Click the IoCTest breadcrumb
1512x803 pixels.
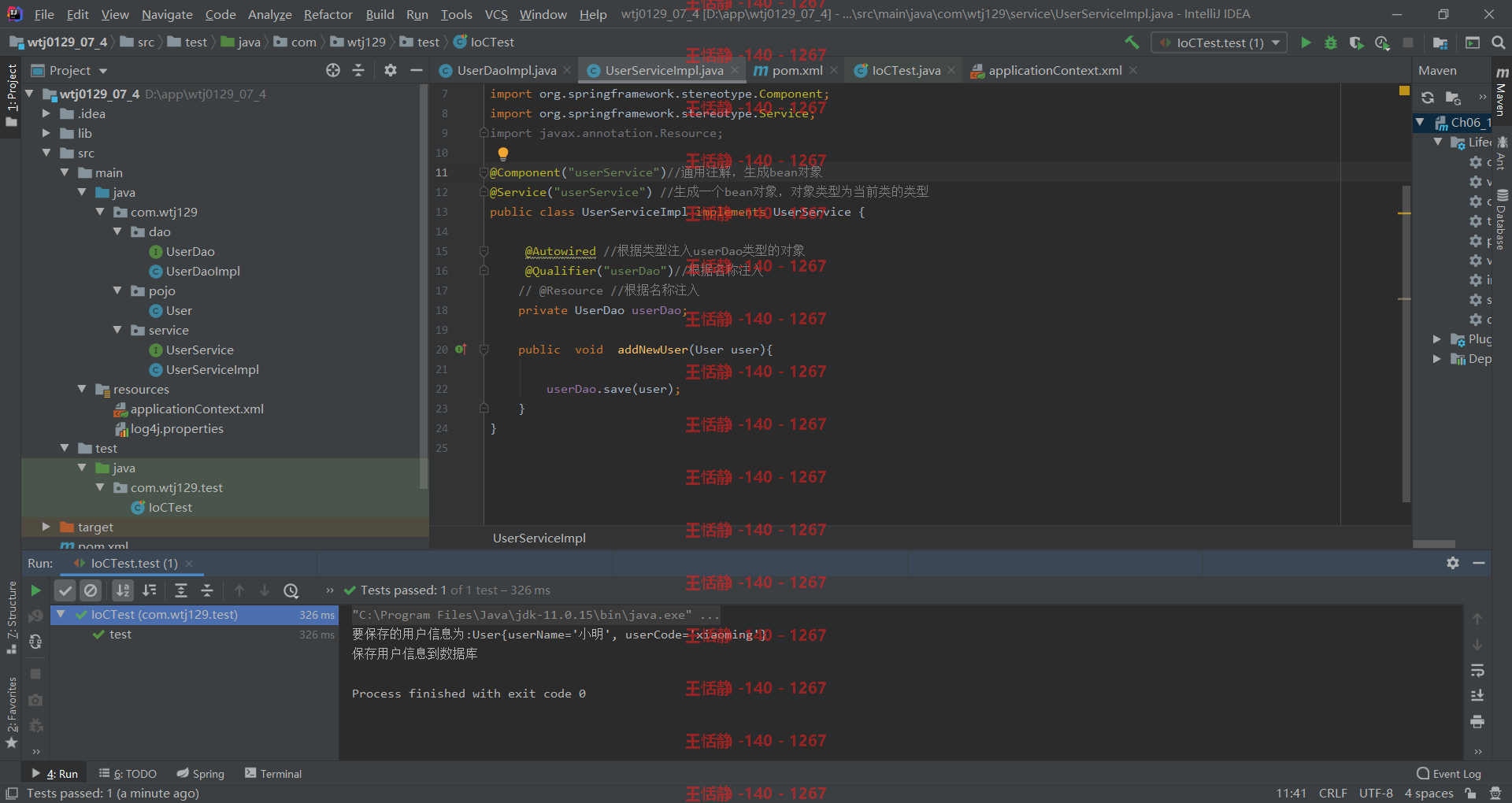[484, 43]
